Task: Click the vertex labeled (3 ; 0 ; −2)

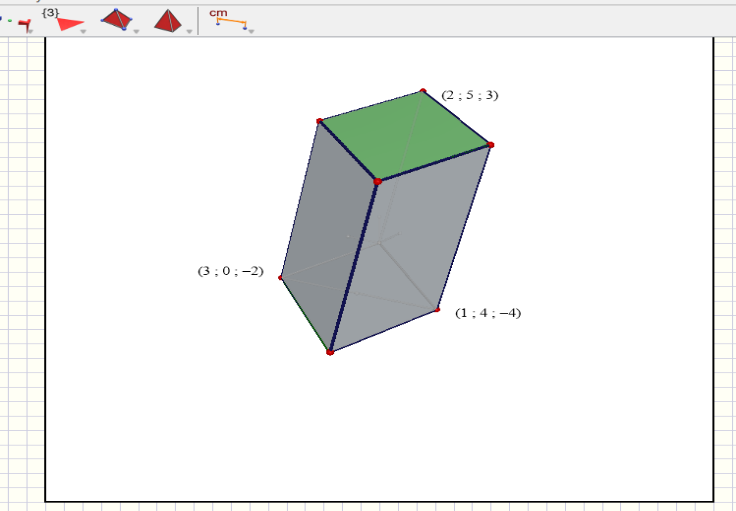Action: click(281, 278)
